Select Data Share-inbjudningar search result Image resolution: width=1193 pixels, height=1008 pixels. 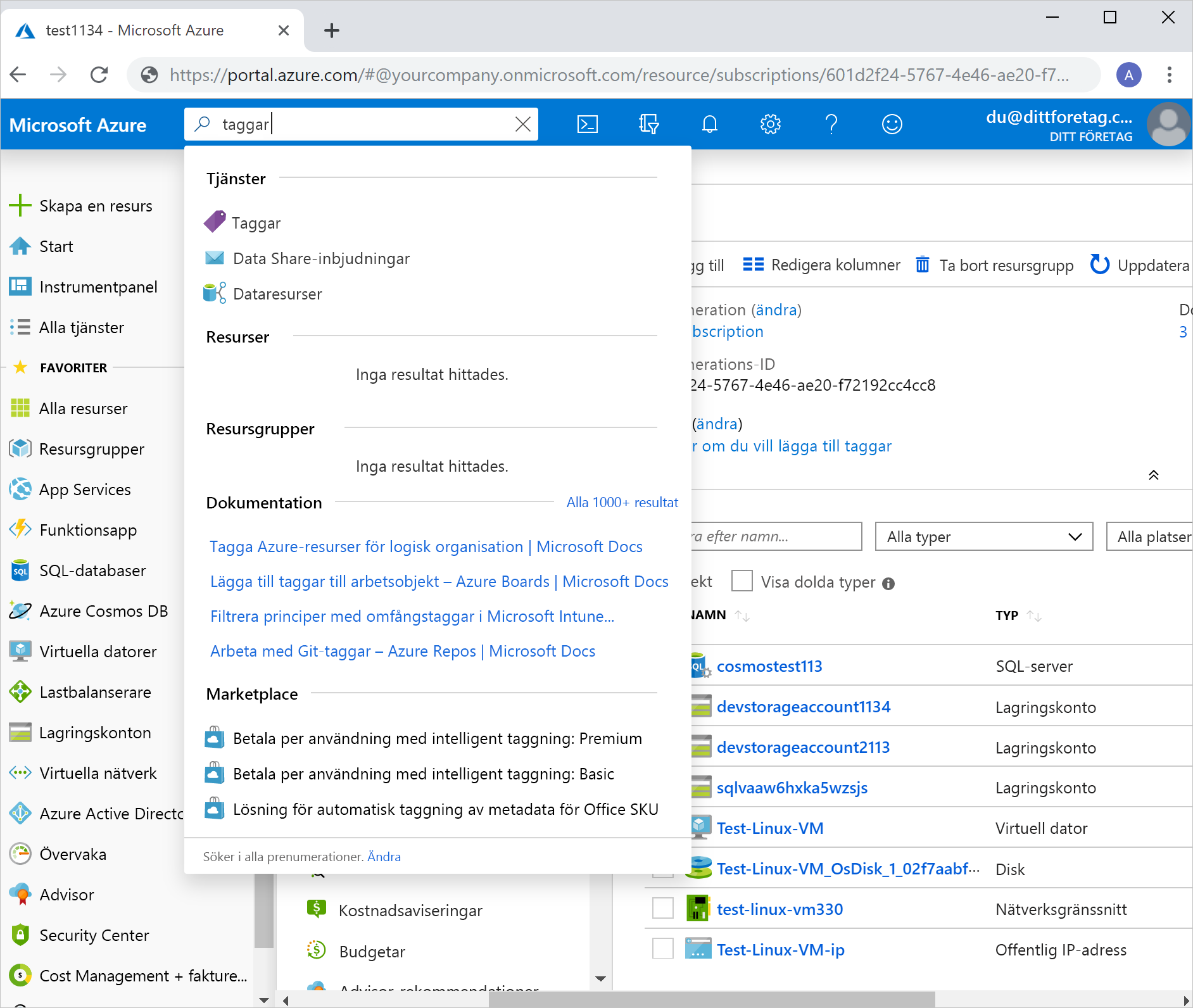(x=321, y=258)
